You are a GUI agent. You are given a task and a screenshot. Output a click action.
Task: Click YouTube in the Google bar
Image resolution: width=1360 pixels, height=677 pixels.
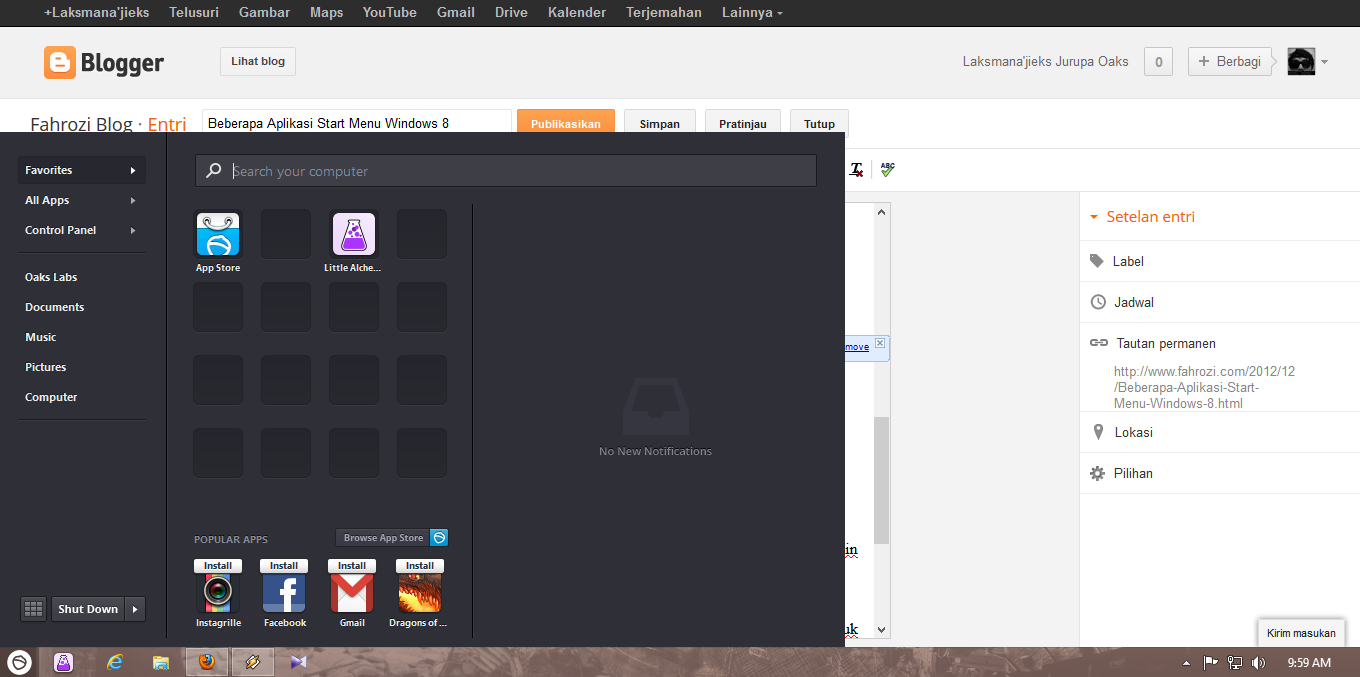click(390, 12)
